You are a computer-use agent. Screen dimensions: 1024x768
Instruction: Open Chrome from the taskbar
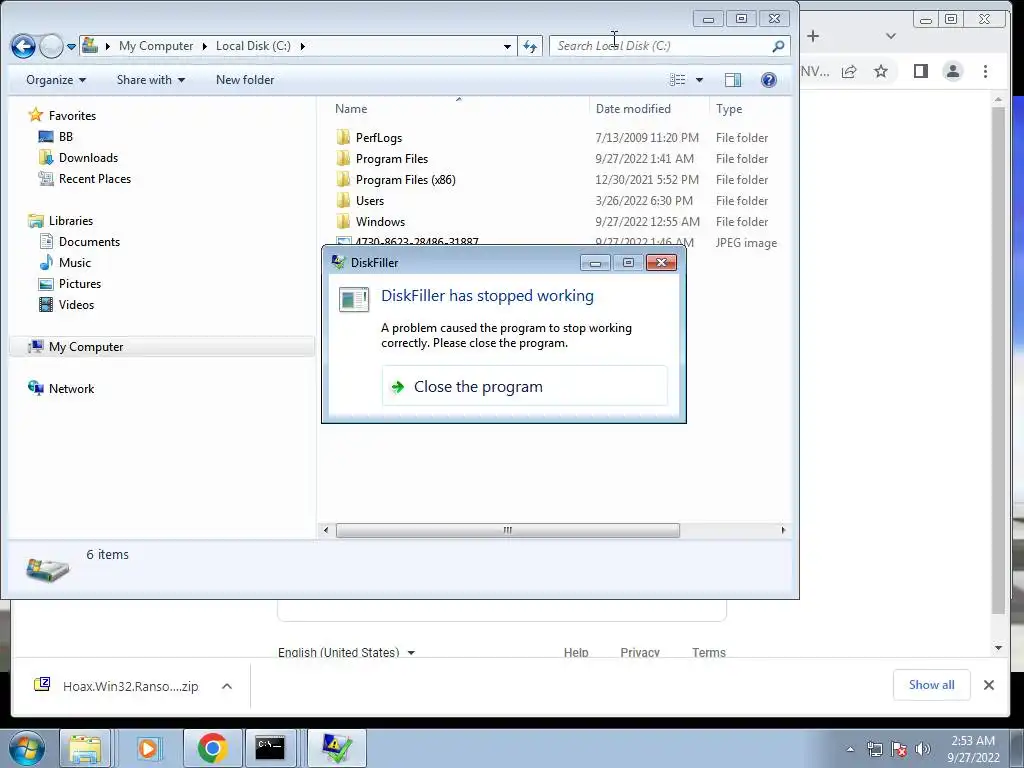pyautogui.click(x=213, y=748)
